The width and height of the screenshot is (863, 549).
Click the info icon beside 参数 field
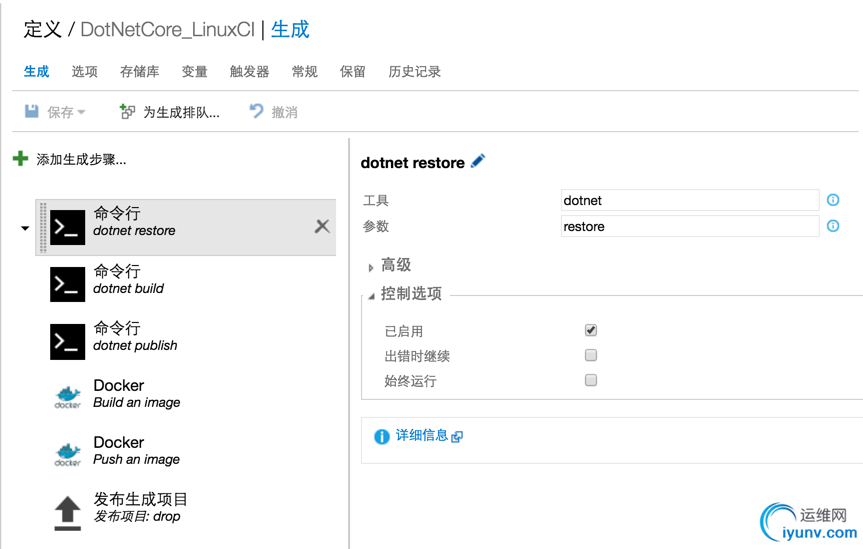833,226
